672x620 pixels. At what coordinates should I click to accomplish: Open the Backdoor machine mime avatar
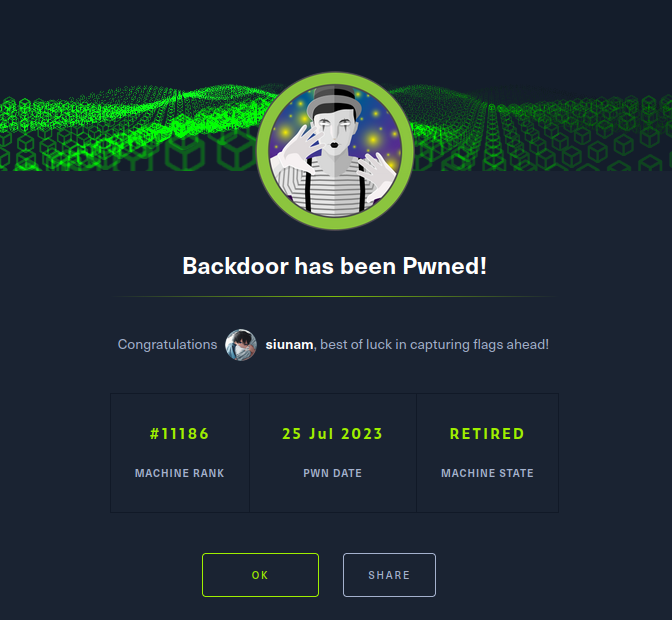[335, 151]
